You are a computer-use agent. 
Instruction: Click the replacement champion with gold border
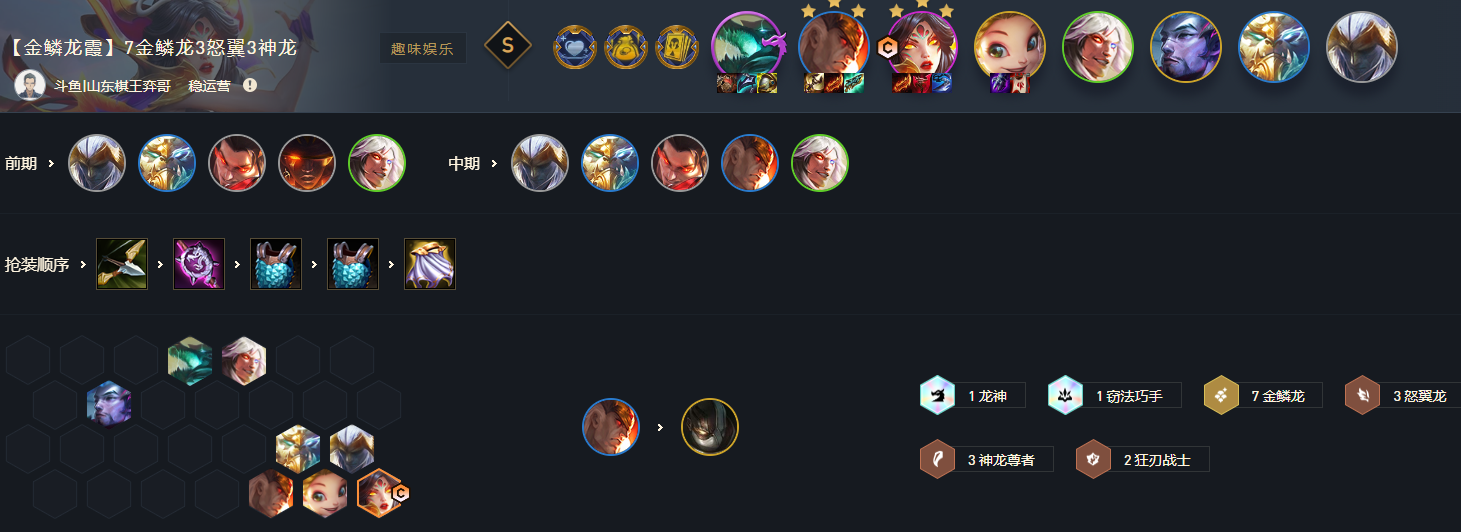[710, 427]
